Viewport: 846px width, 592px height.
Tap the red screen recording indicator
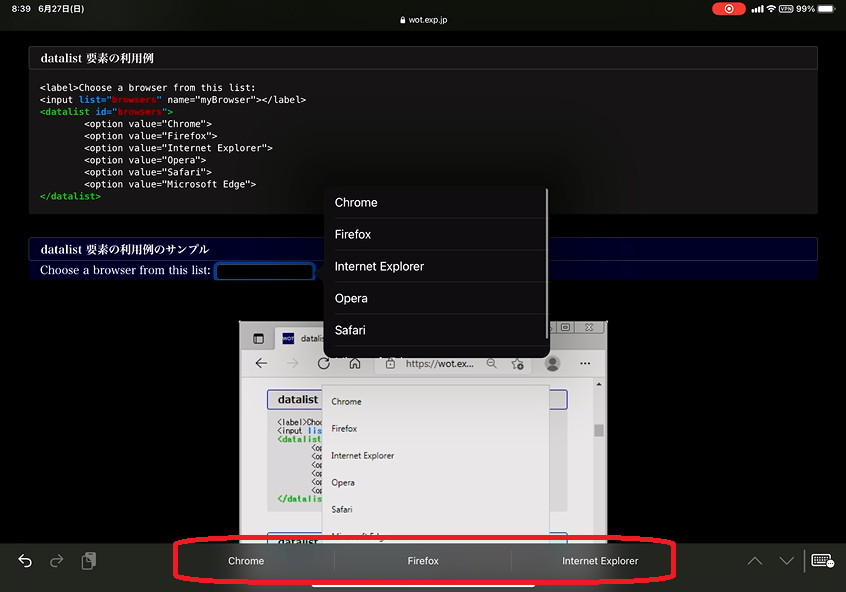[x=728, y=9]
